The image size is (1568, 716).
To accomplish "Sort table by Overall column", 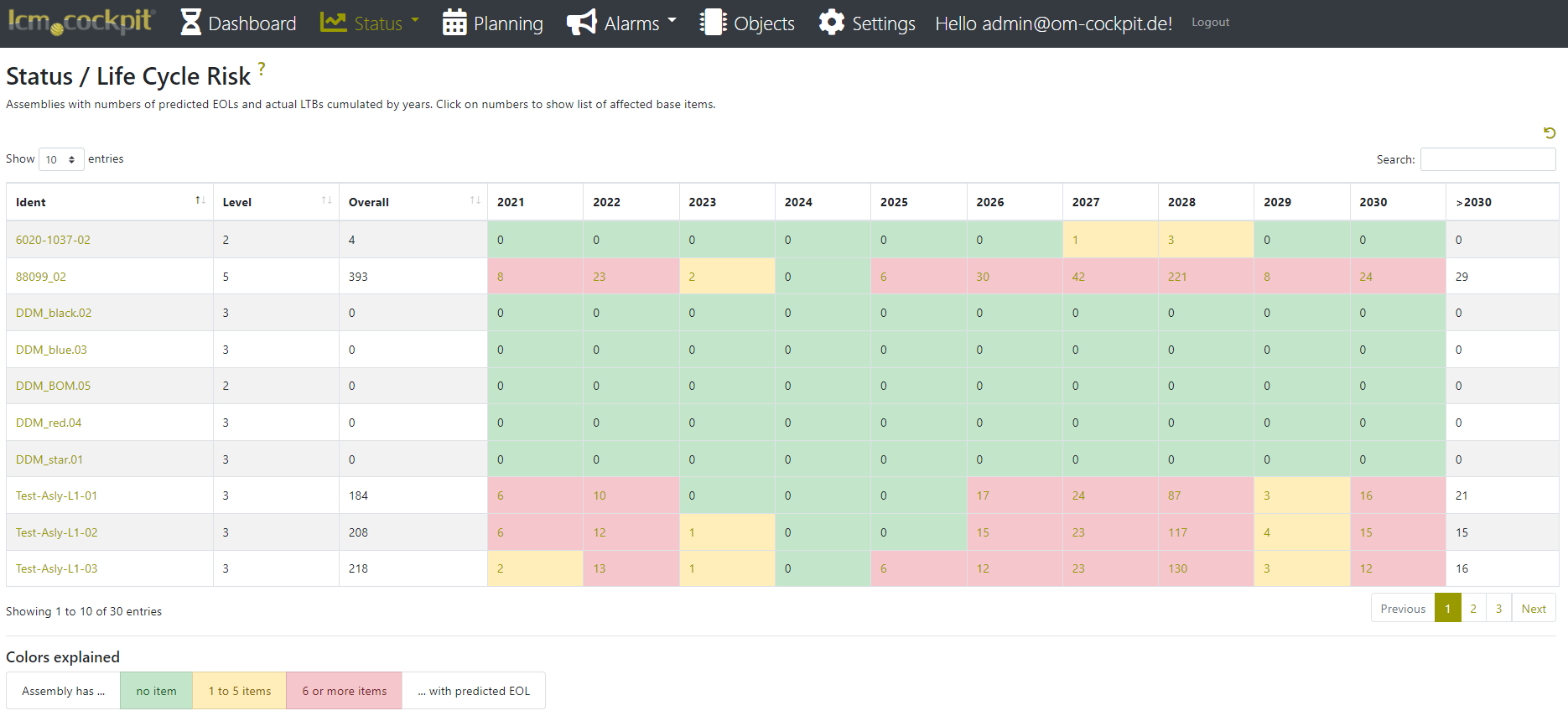I will pyautogui.click(x=475, y=200).
